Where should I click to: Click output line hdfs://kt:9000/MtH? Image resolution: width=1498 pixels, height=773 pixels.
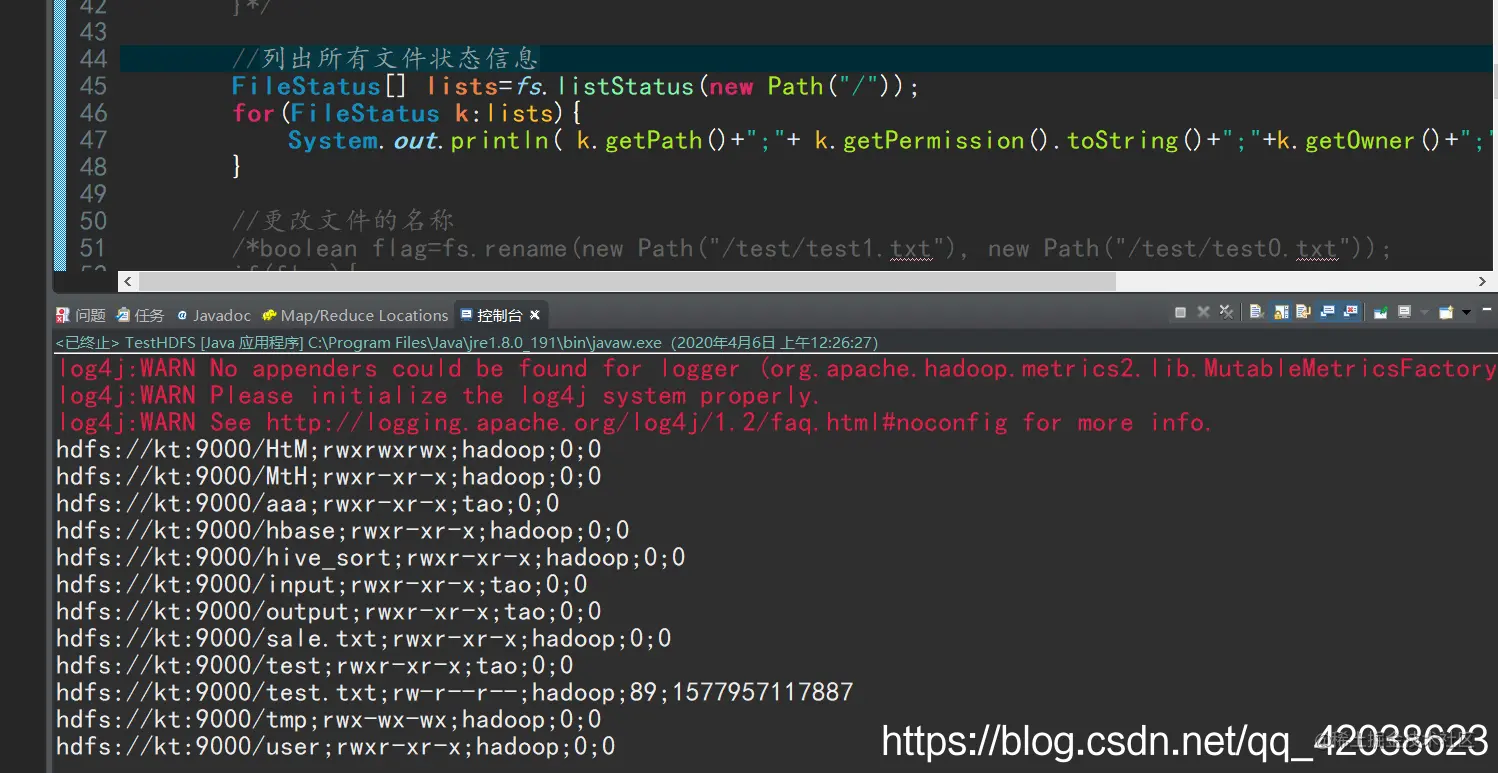(329, 476)
